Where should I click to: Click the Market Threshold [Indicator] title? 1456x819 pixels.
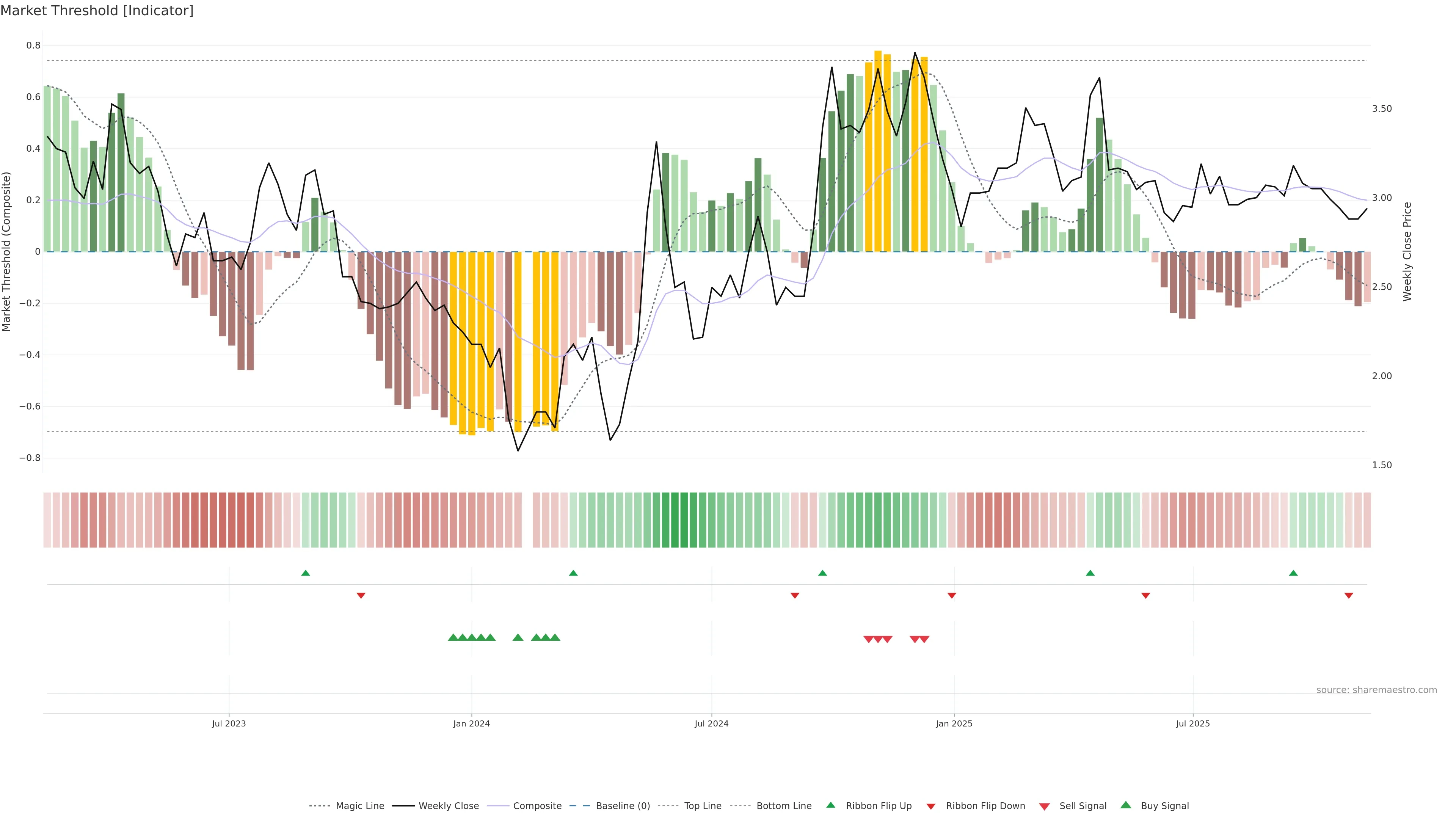pyautogui.click(x=97, y=11)
